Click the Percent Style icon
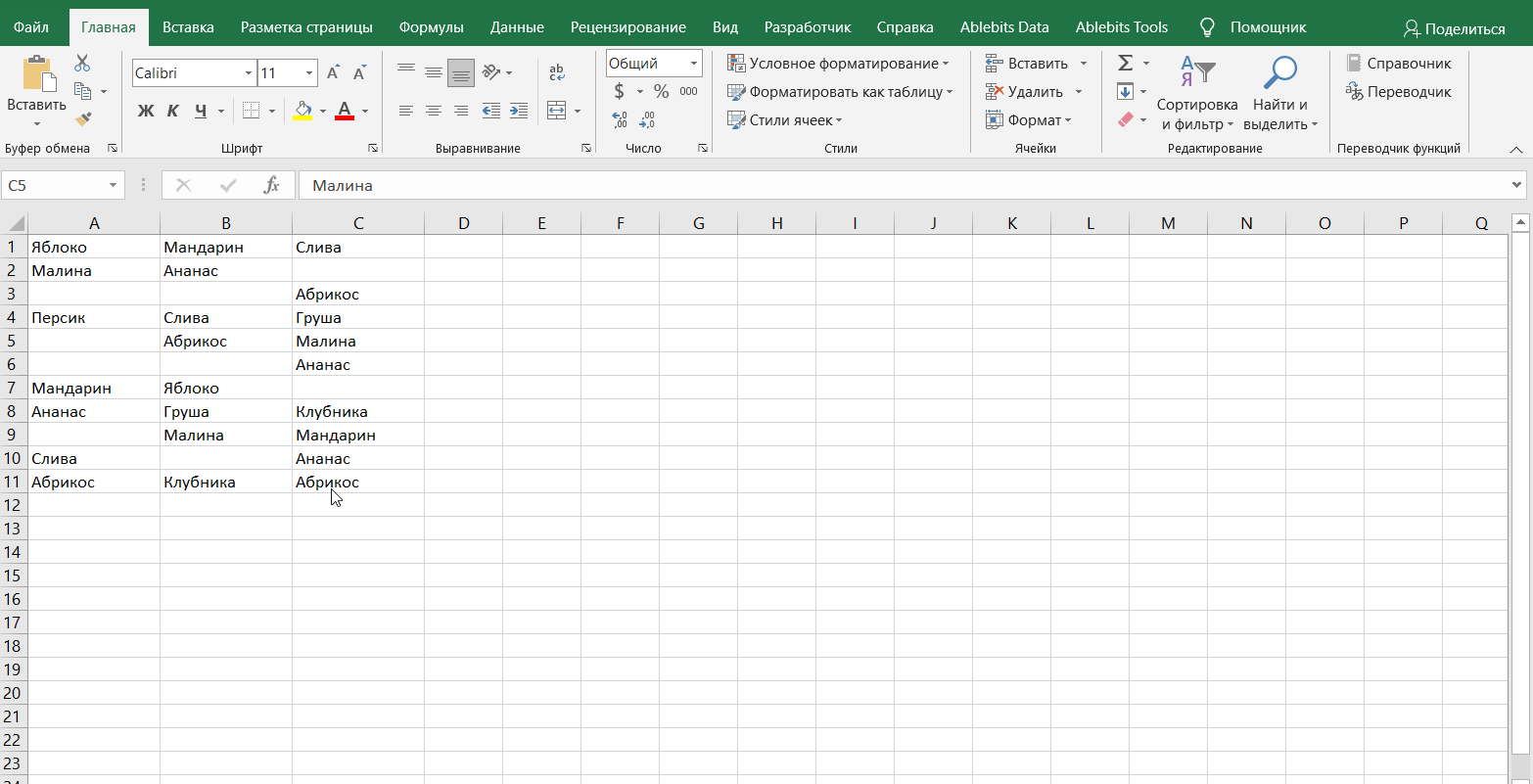 click(x=661, y=91)
